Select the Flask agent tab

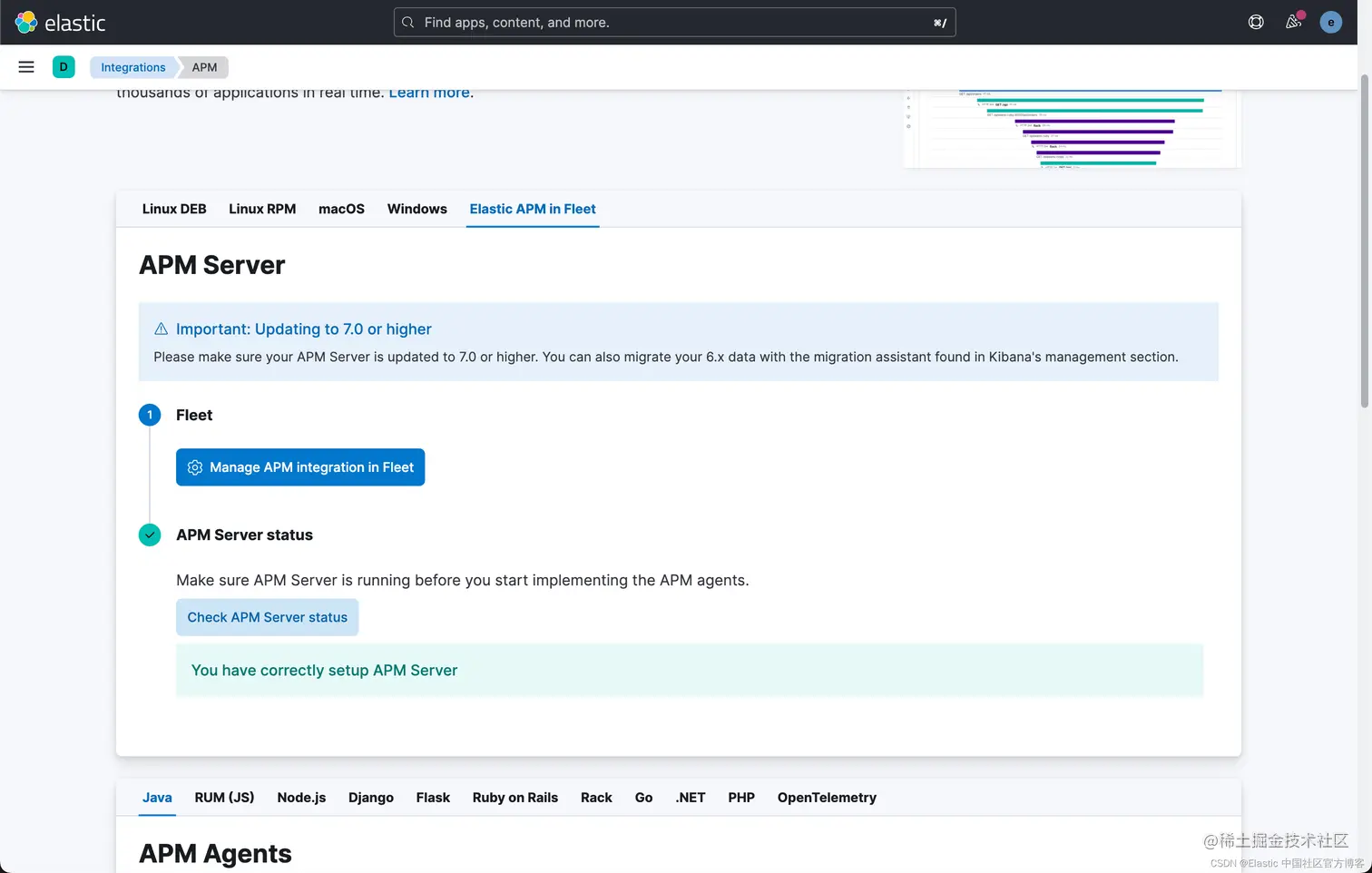pos(433,798)
